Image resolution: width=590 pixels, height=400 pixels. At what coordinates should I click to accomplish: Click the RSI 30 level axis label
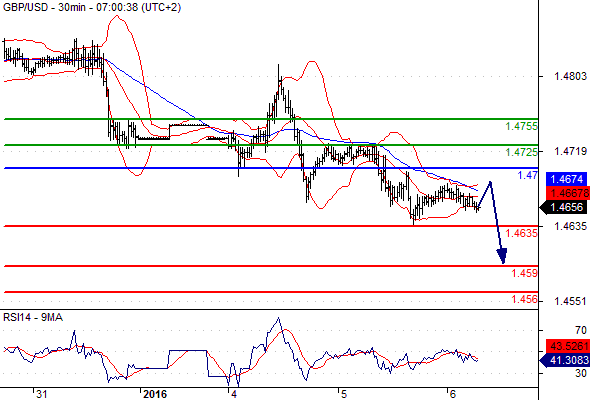581,373
